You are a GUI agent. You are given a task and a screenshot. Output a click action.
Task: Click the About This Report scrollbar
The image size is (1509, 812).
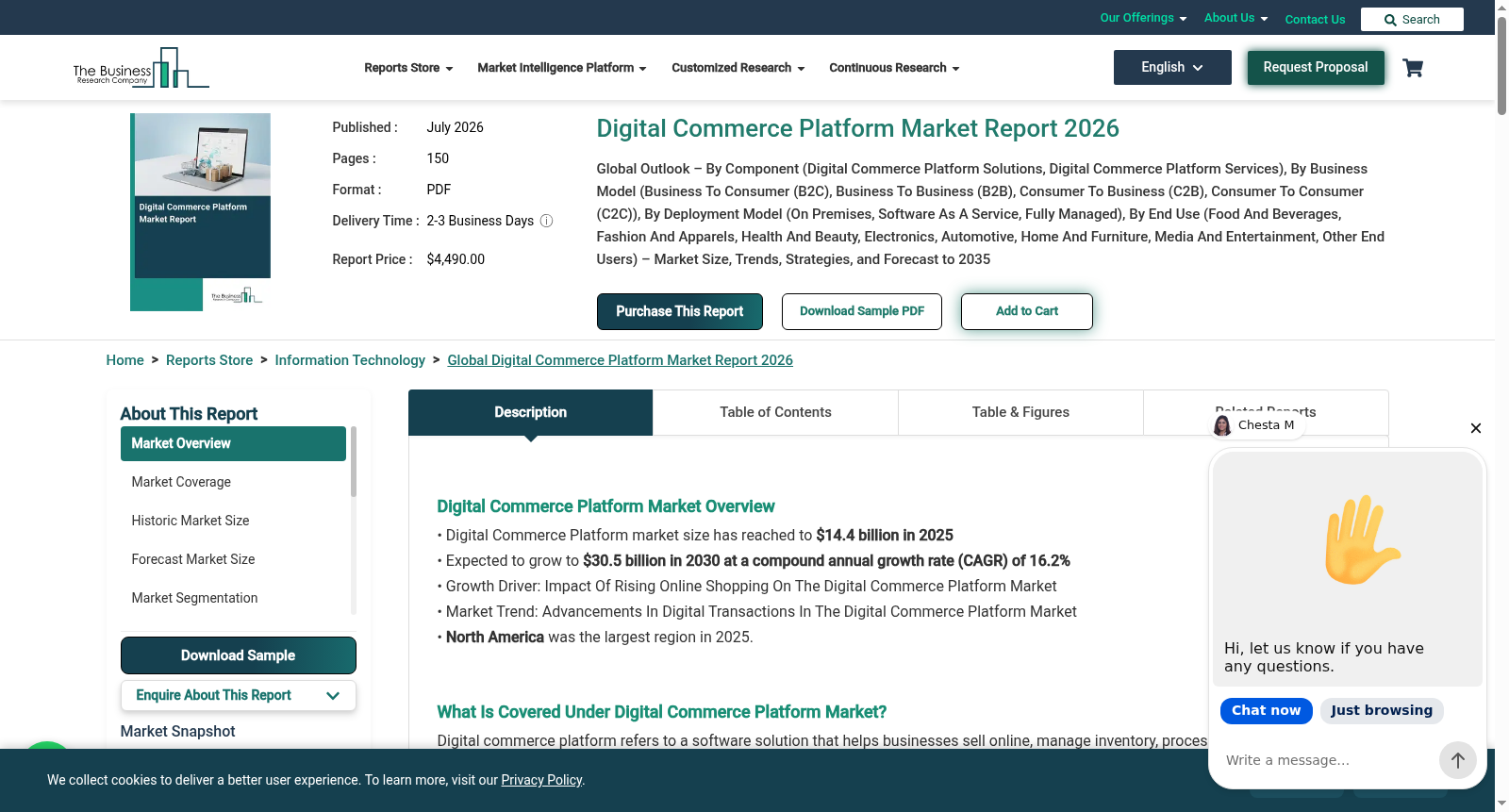pyautogui.click(x=354, y=461)
